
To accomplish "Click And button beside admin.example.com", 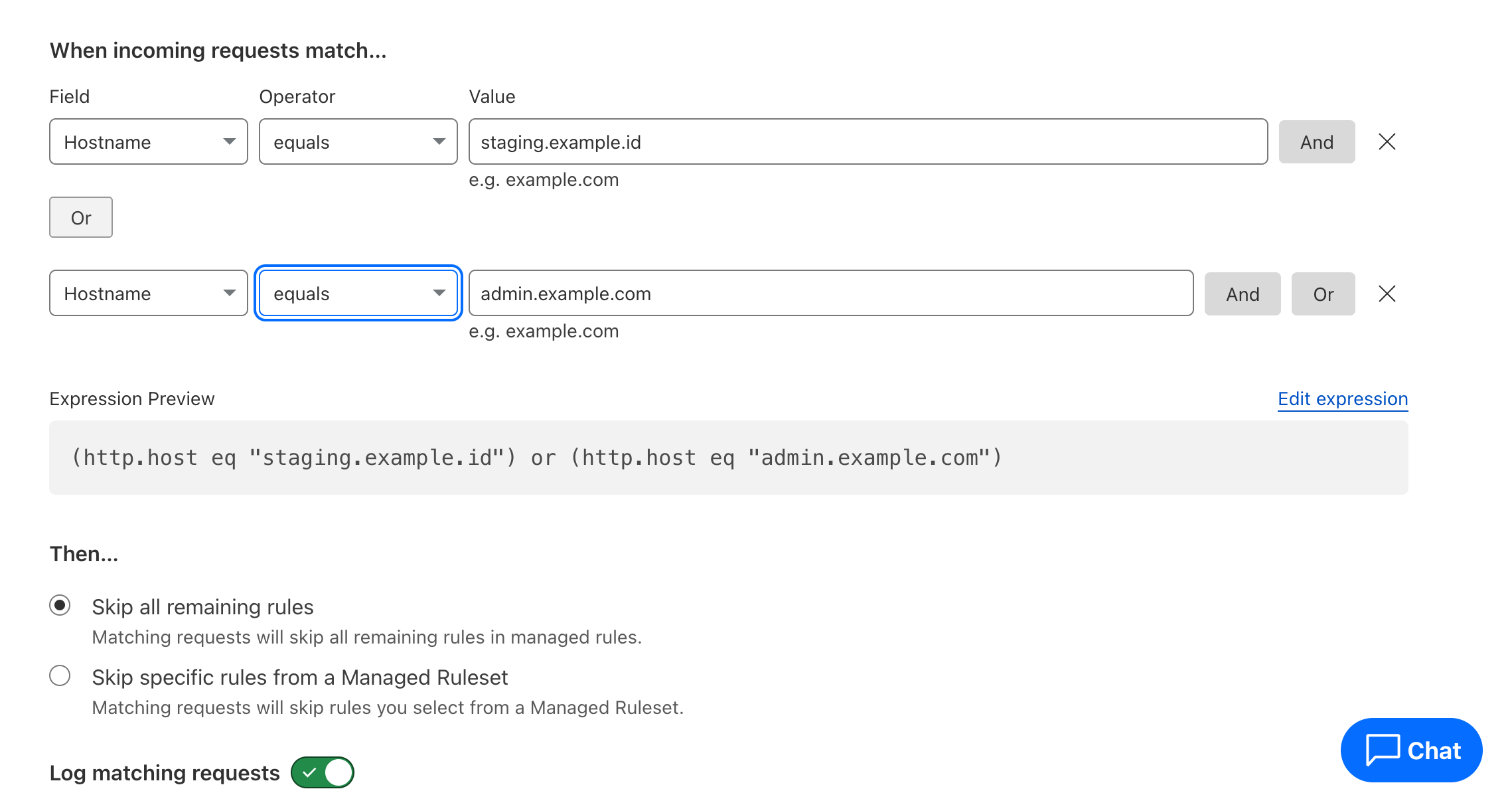I will point(1242,294).
